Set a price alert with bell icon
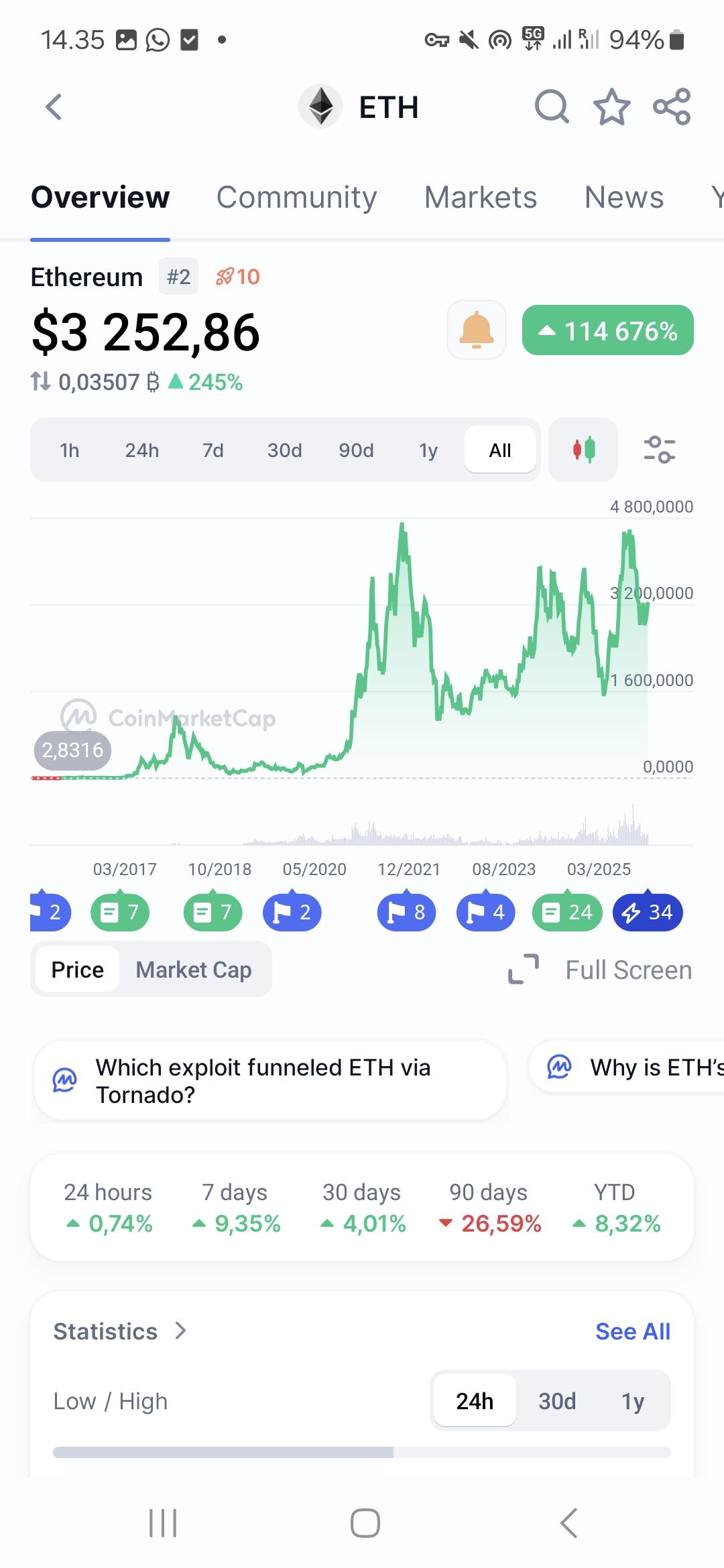The width and height of the screenshot is (724, 1568). click(x=477, y=330)
